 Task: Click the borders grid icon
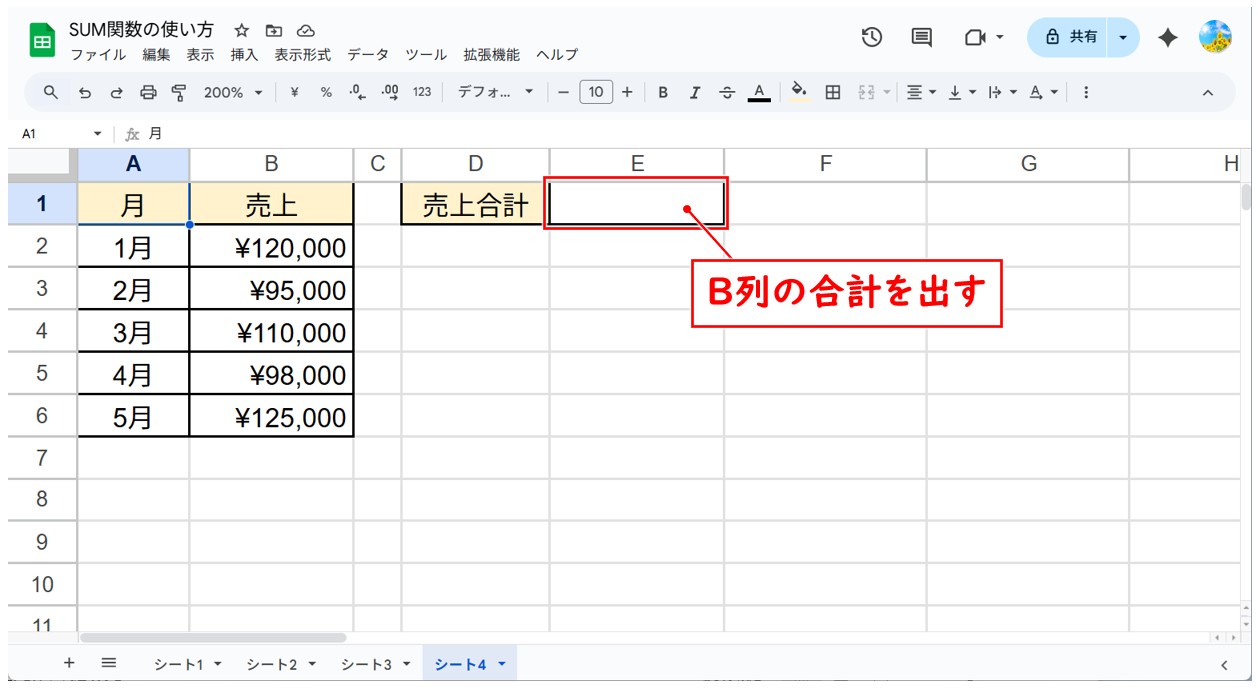[x=832, y=92]
